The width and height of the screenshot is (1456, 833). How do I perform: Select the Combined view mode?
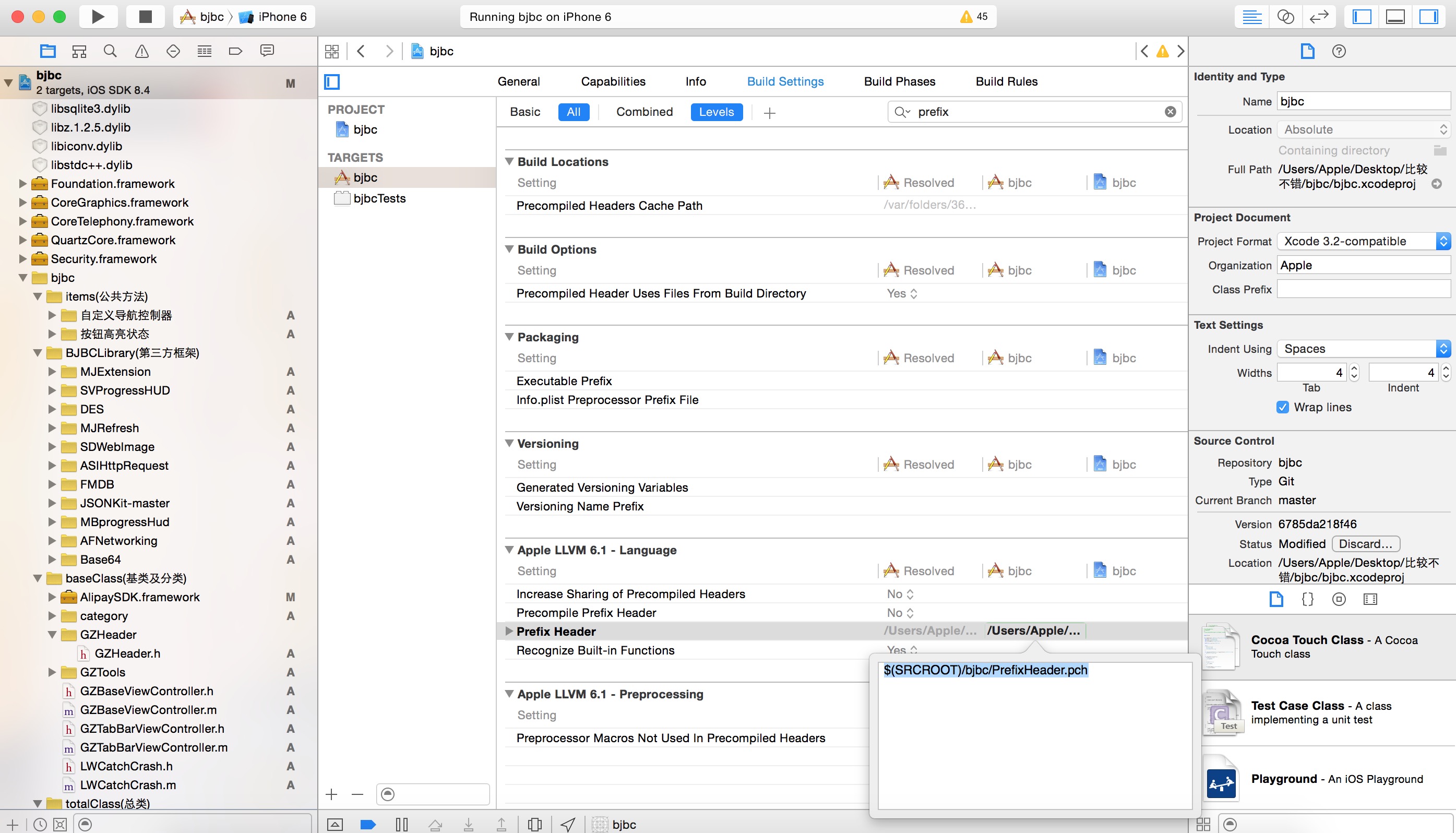click(645, 112)
